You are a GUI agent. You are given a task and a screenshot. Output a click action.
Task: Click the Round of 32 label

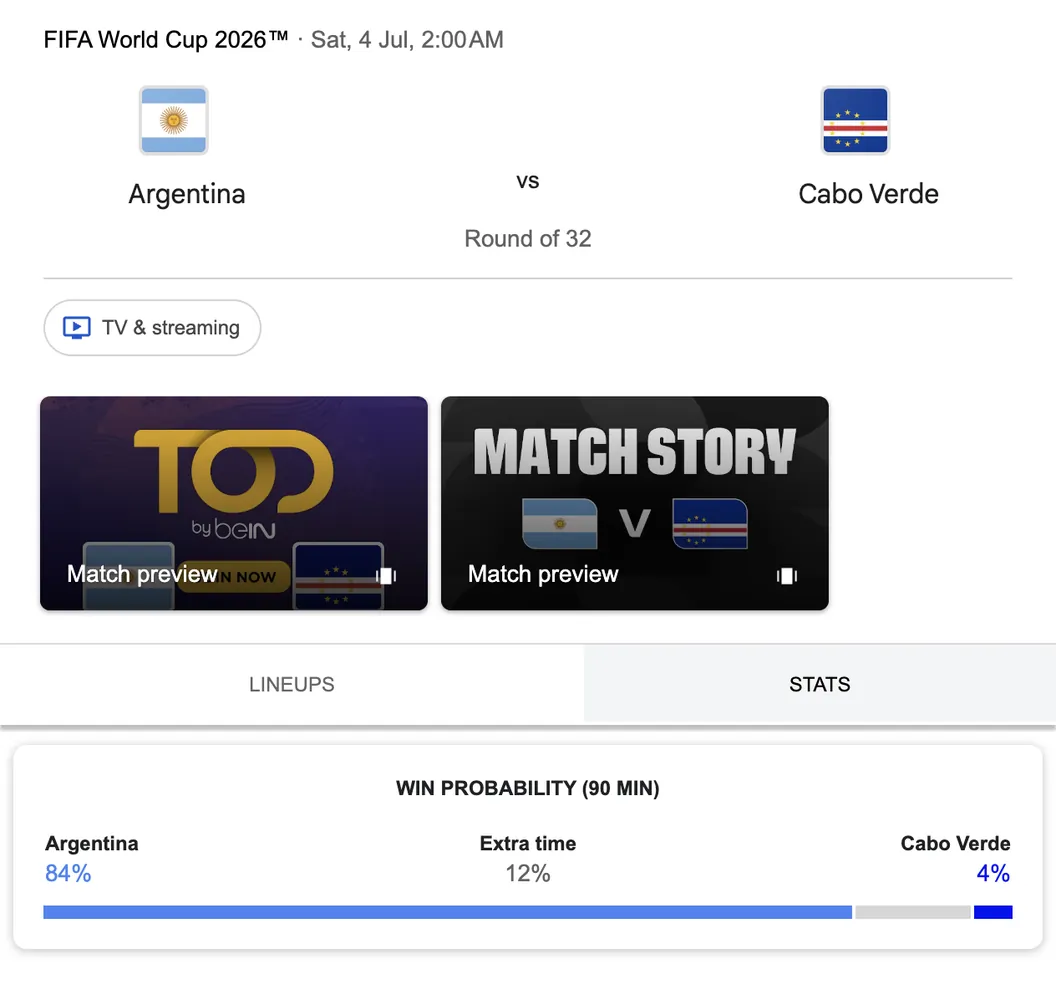point(528,238)
